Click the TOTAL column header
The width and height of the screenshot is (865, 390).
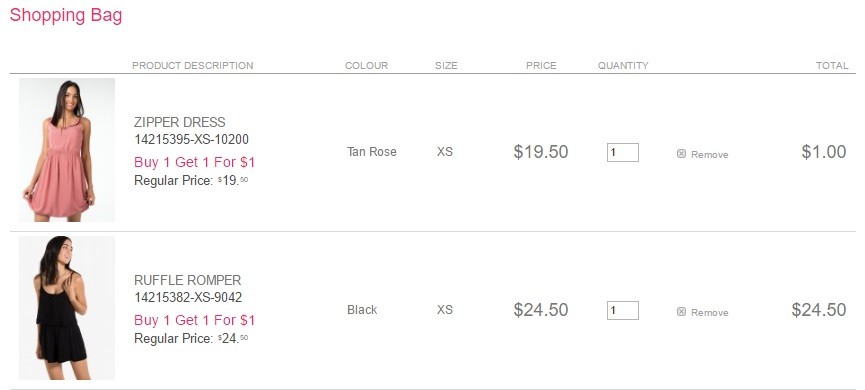832,65
